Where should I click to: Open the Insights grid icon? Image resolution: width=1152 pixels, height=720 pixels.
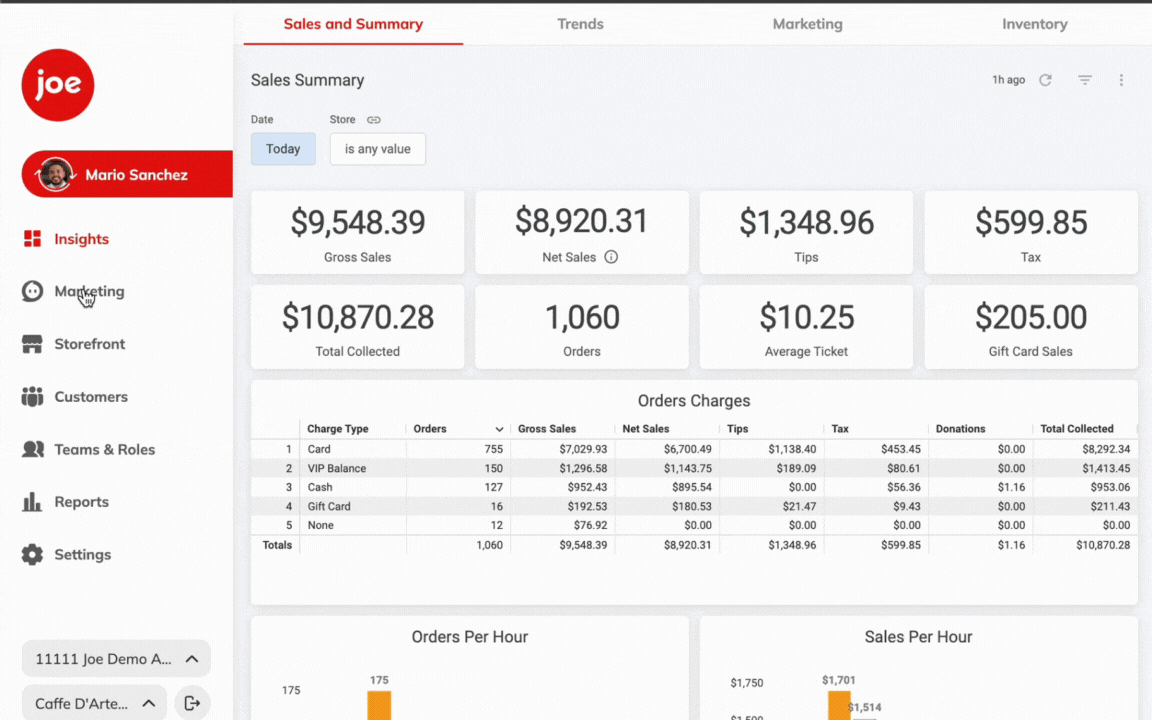[32, 239]
